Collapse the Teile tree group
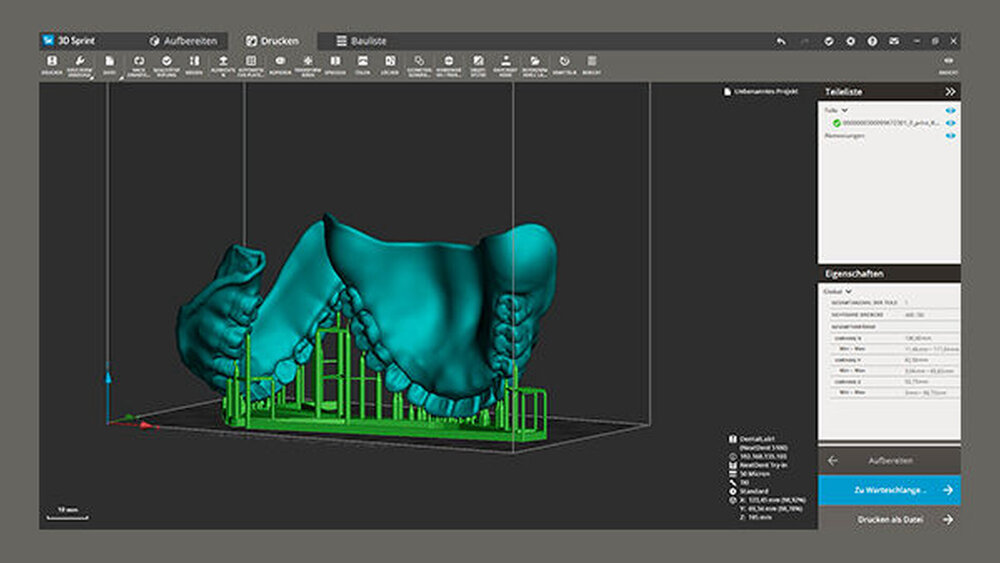 pyautogui.click(x=846, y=110)
